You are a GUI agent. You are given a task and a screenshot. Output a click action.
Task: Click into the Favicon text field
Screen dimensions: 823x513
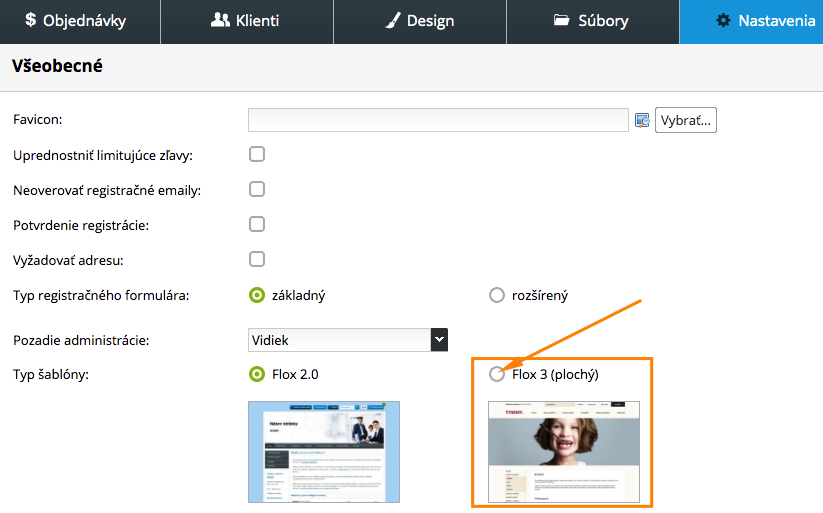pos(438,120)
